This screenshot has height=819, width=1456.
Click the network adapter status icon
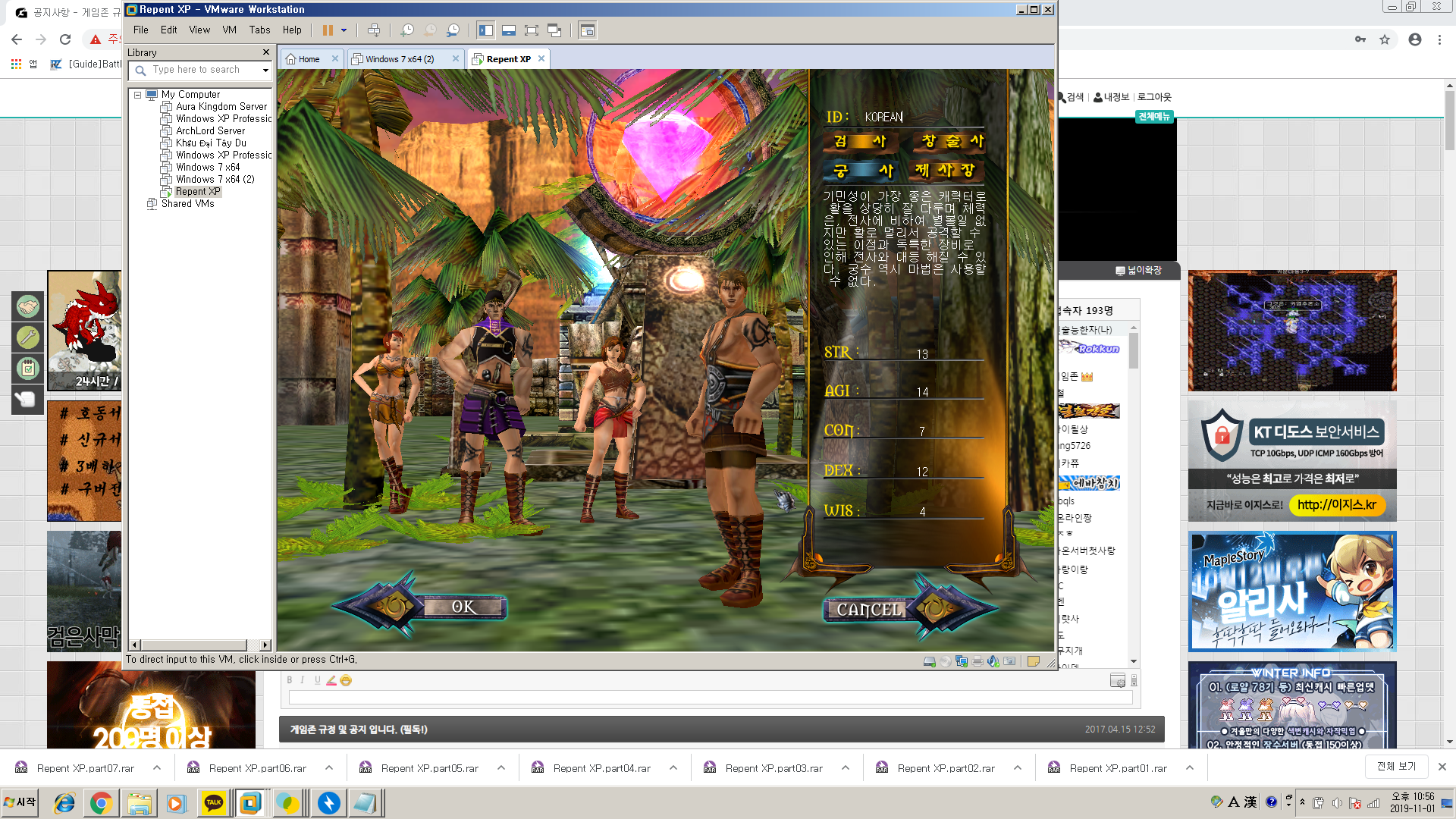[x=962, y=661]
